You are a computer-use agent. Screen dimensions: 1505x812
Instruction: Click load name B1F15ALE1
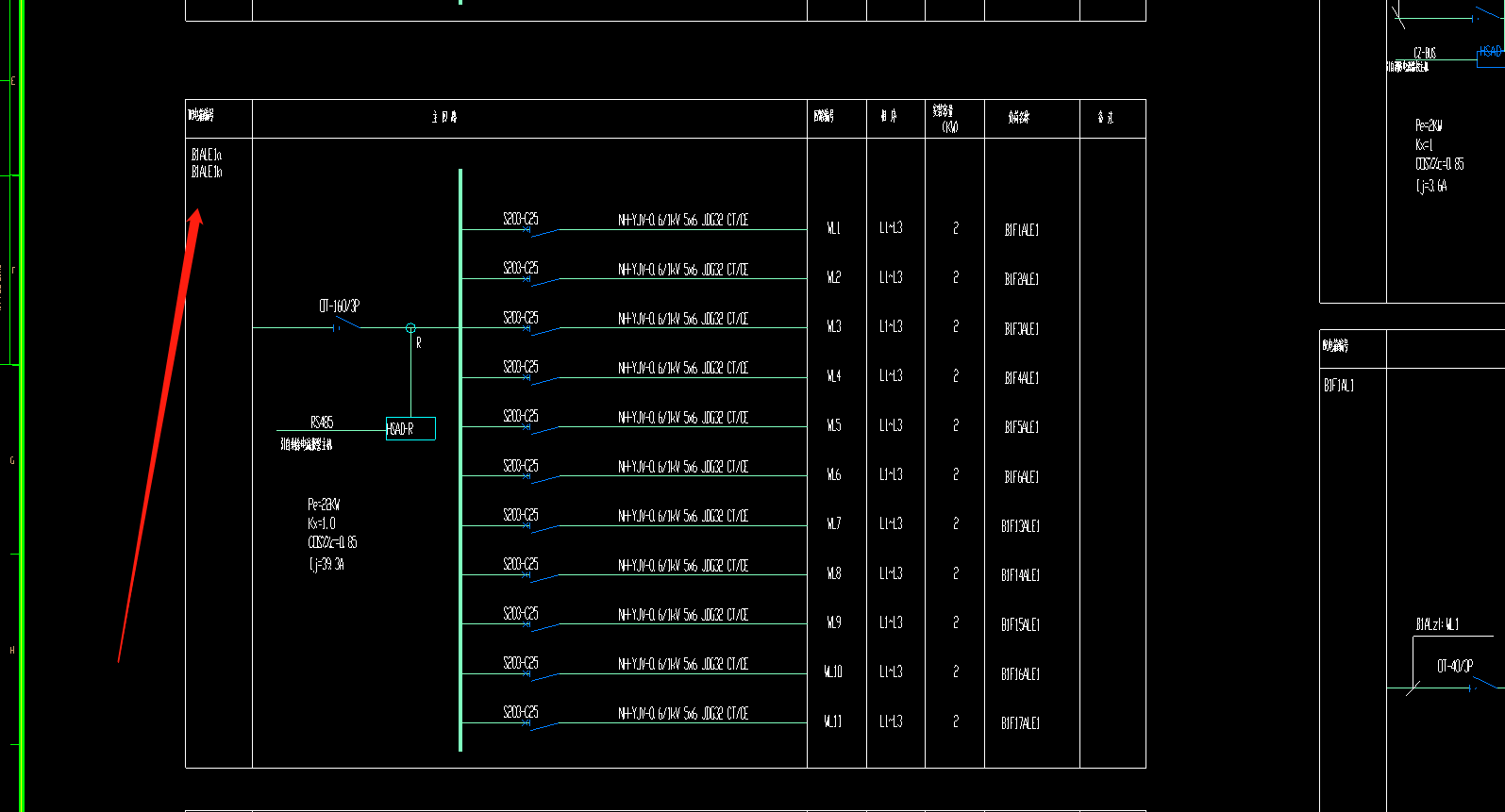1021,625
